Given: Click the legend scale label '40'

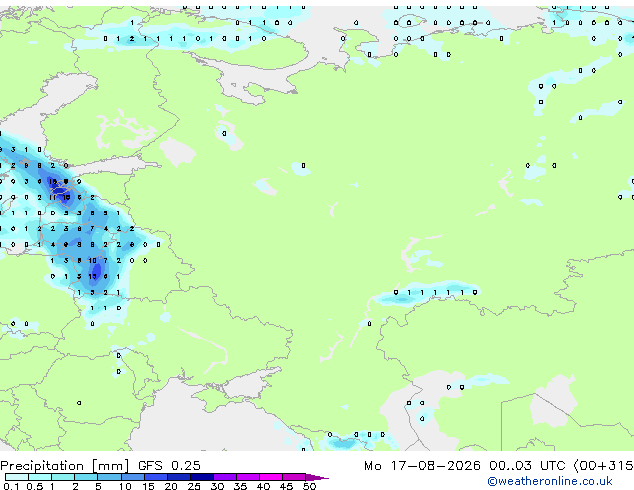Looking at the screenshot, I should pos(263,486).
